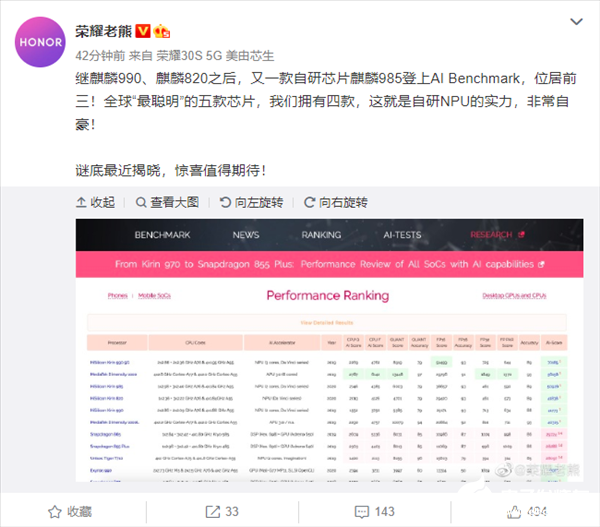Open 荣耀老熊 username profile link
Viewport: 600px width, 527px height.
103,31
